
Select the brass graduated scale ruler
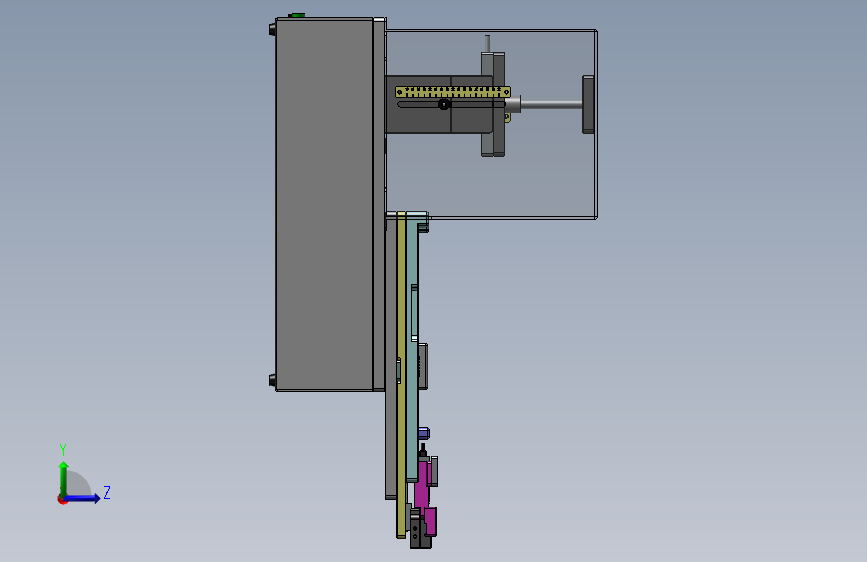click(x=452, y=92)
